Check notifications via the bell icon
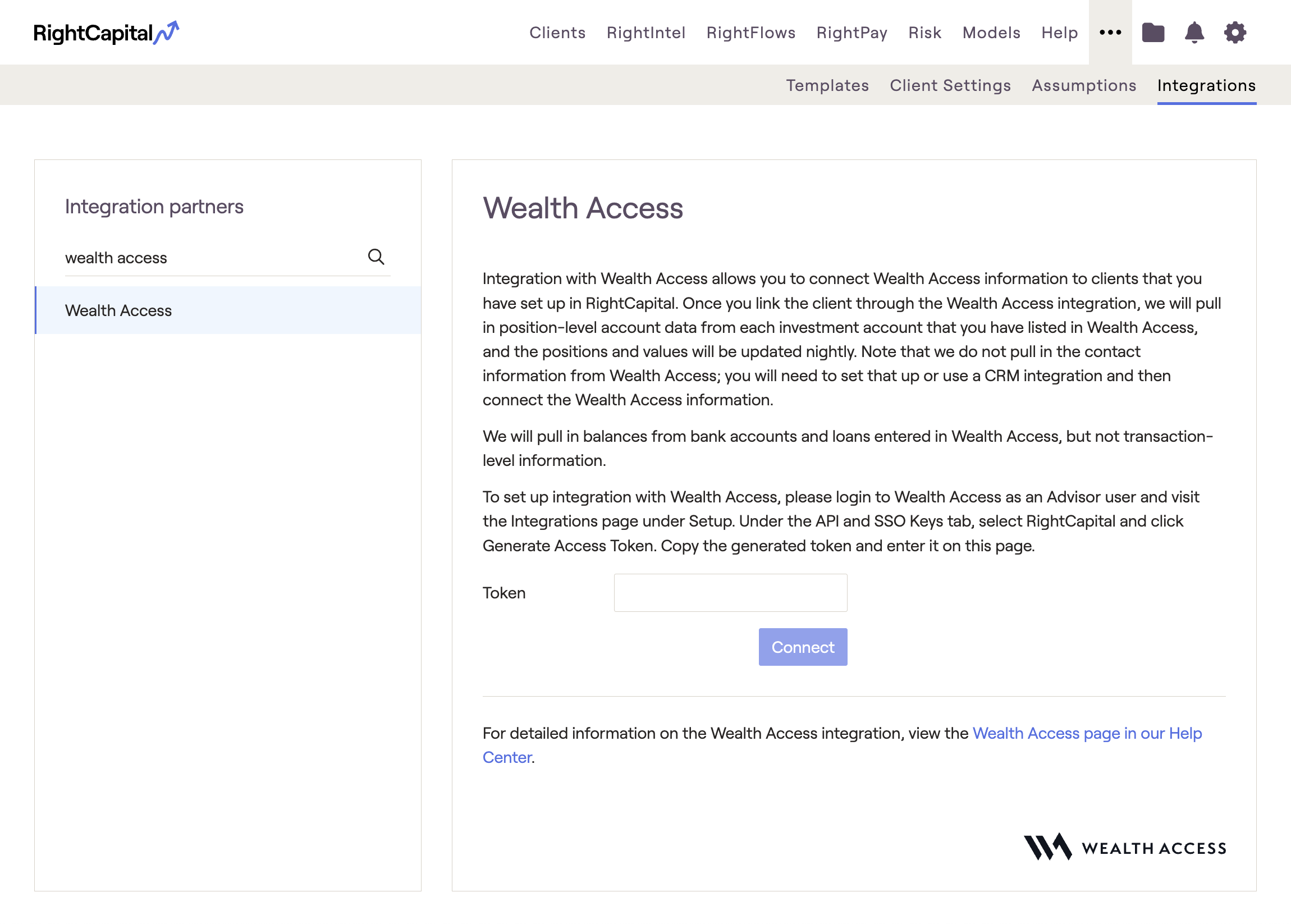The width and height of the screenshot is (1291, 924). [x=1194, y=33]
